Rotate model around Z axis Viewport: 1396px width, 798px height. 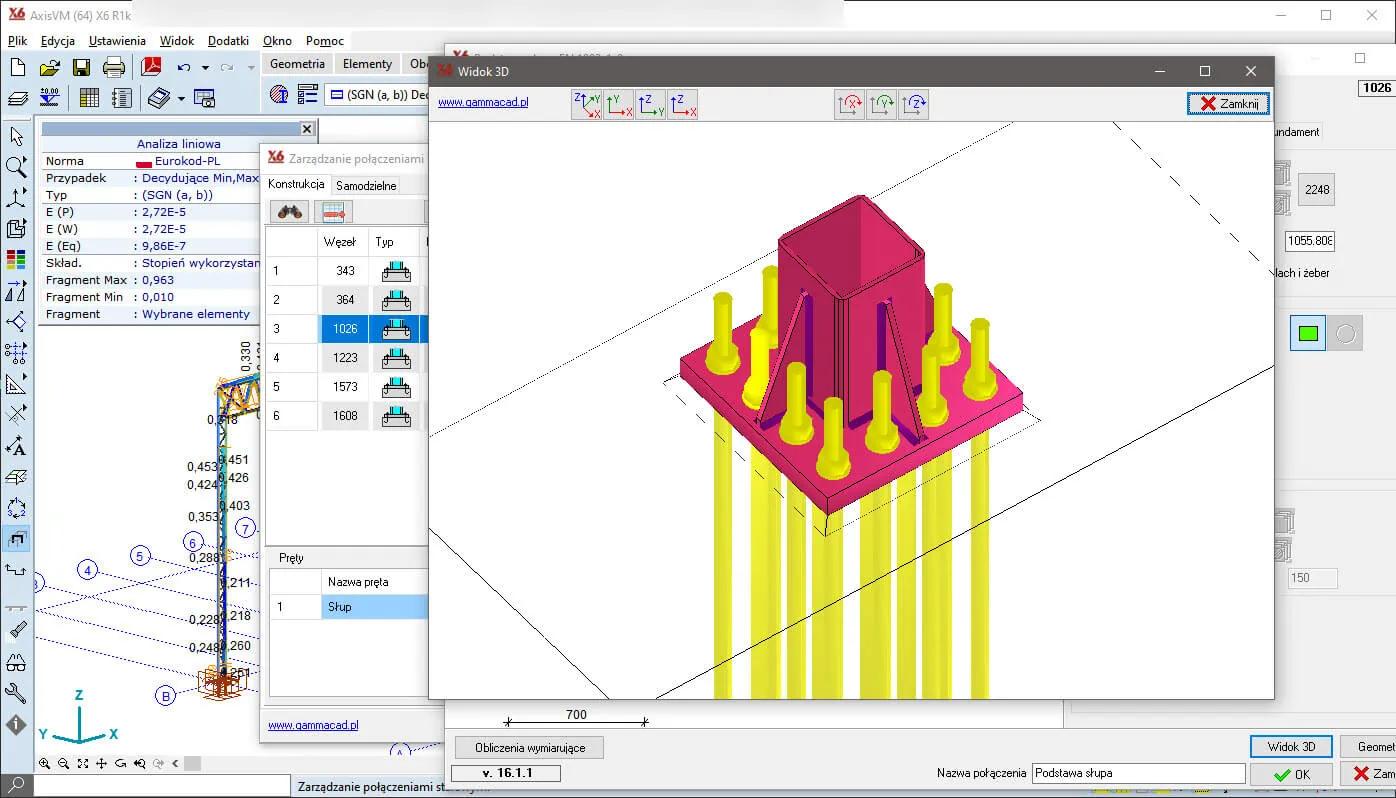[913, 104]
